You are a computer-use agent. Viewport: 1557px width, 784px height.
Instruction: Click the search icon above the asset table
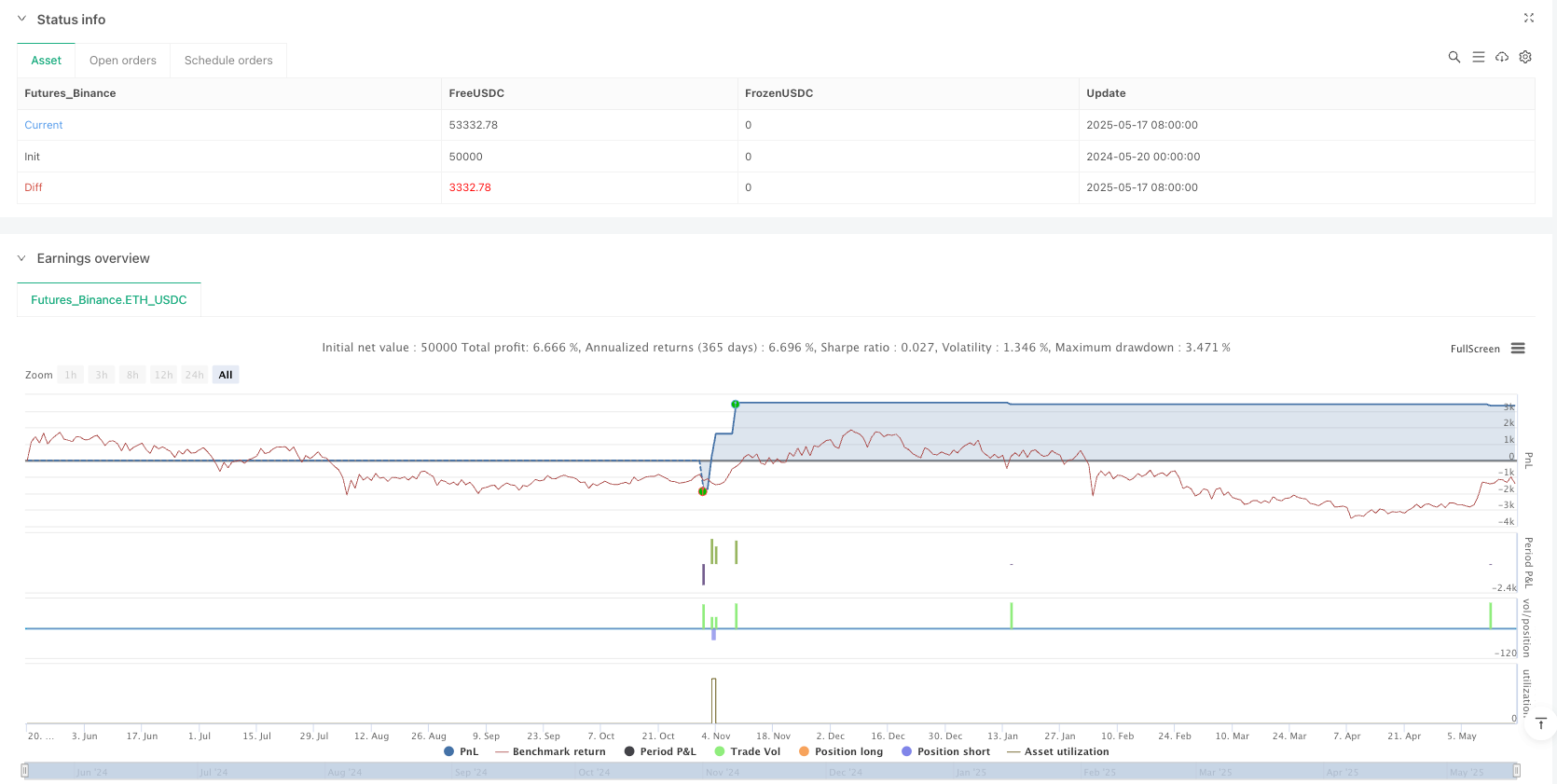pos(1454,57)
